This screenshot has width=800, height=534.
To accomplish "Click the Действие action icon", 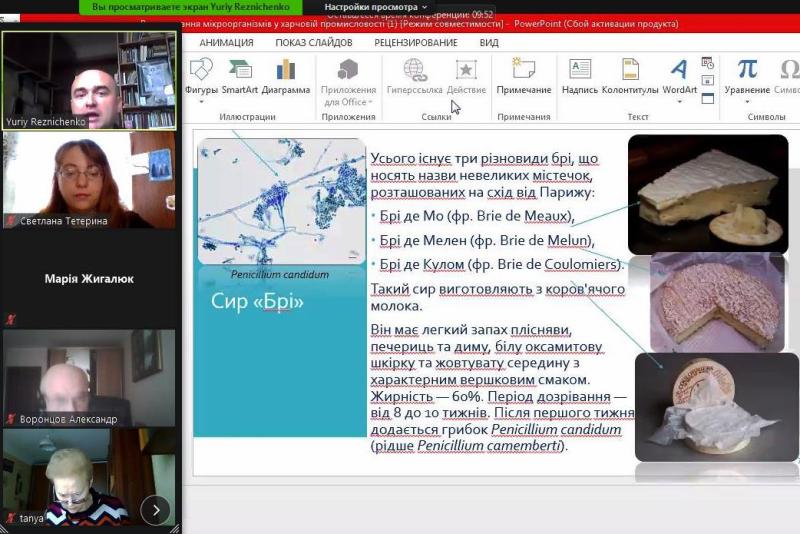I will (x=466, y=76).
